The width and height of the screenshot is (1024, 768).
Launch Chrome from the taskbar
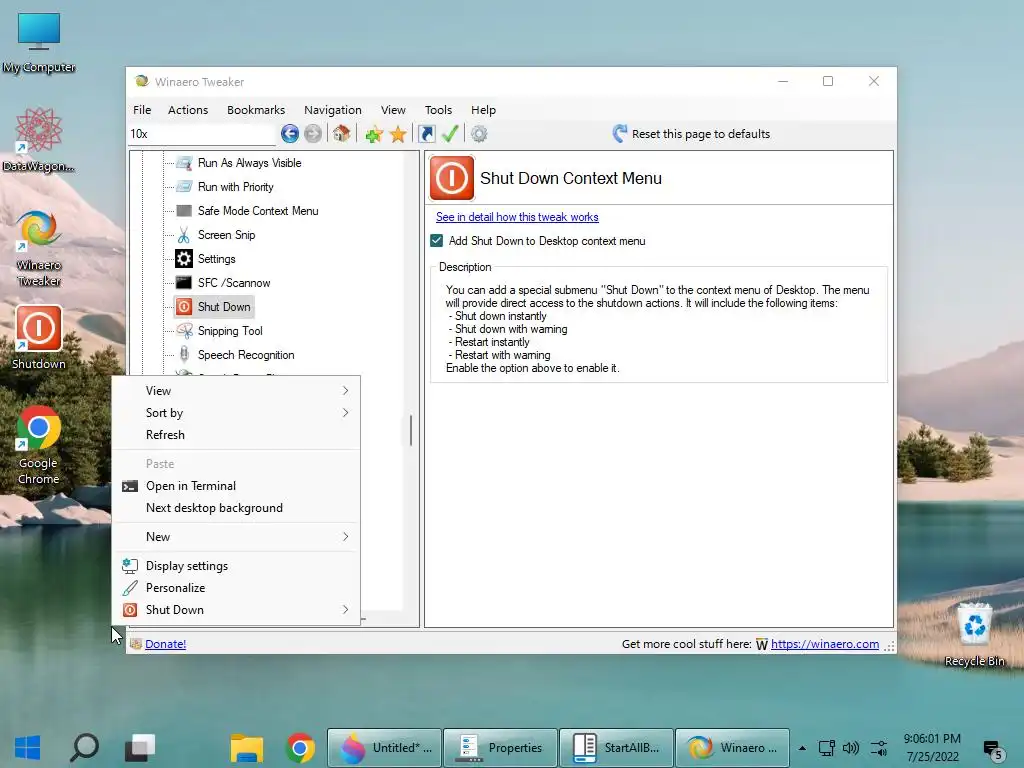pos(300,748)
